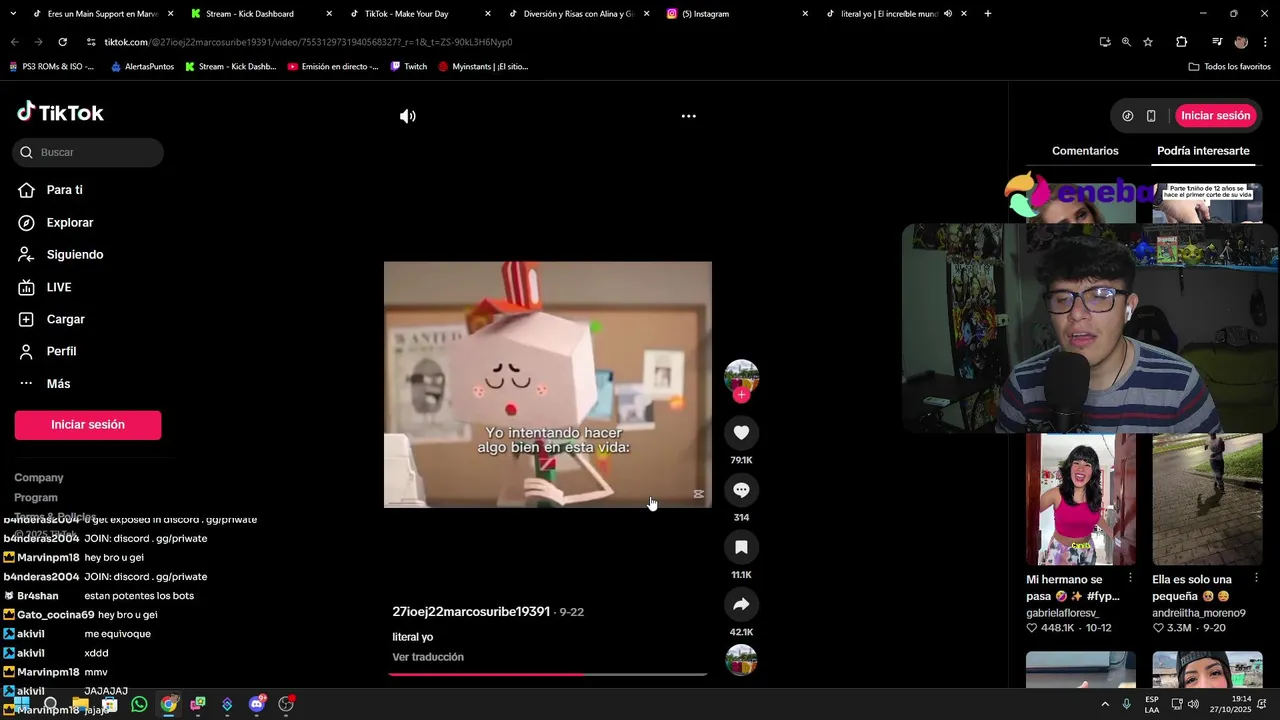The height and width of the screenshot is (720, 1280).
Task: Switch to Podría interesarte tab
Action: [x=1203, y=151]
